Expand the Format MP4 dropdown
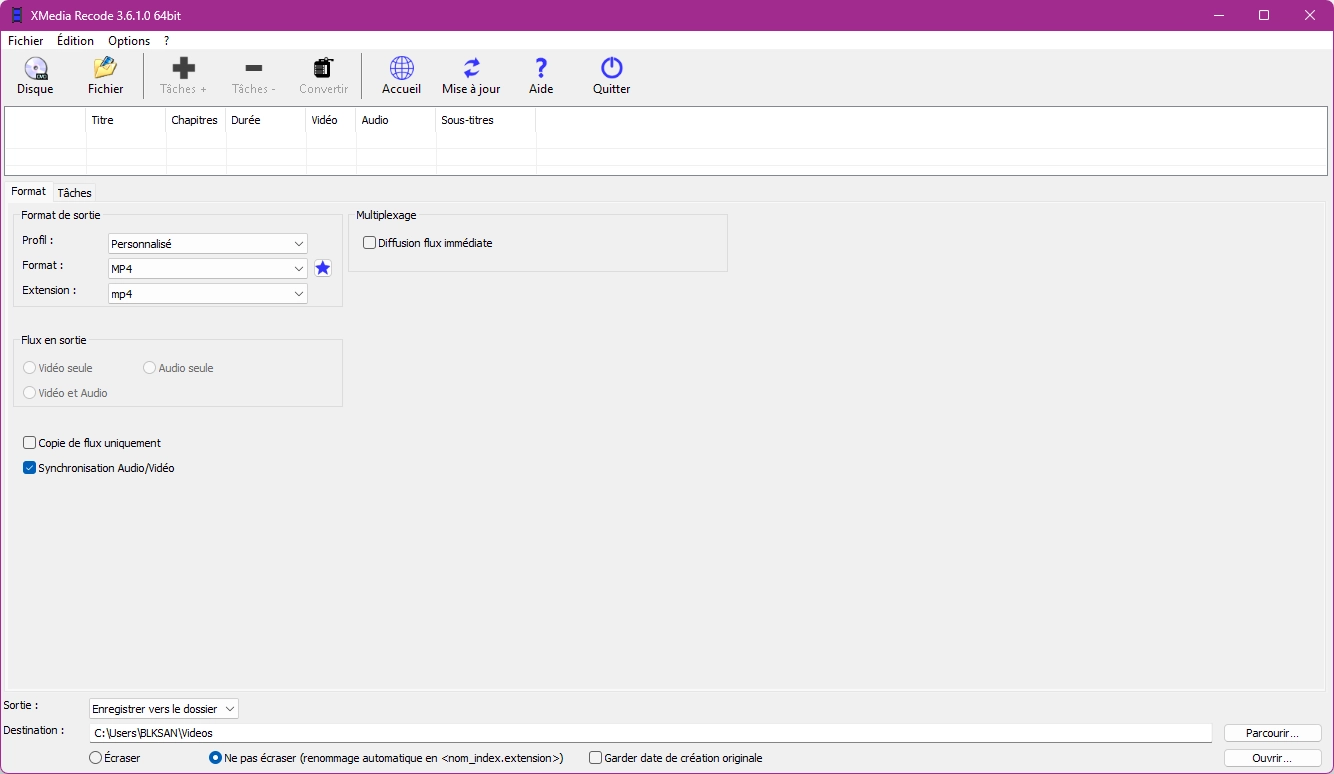This screenshot has height=774, width=1334. [207, 269]
